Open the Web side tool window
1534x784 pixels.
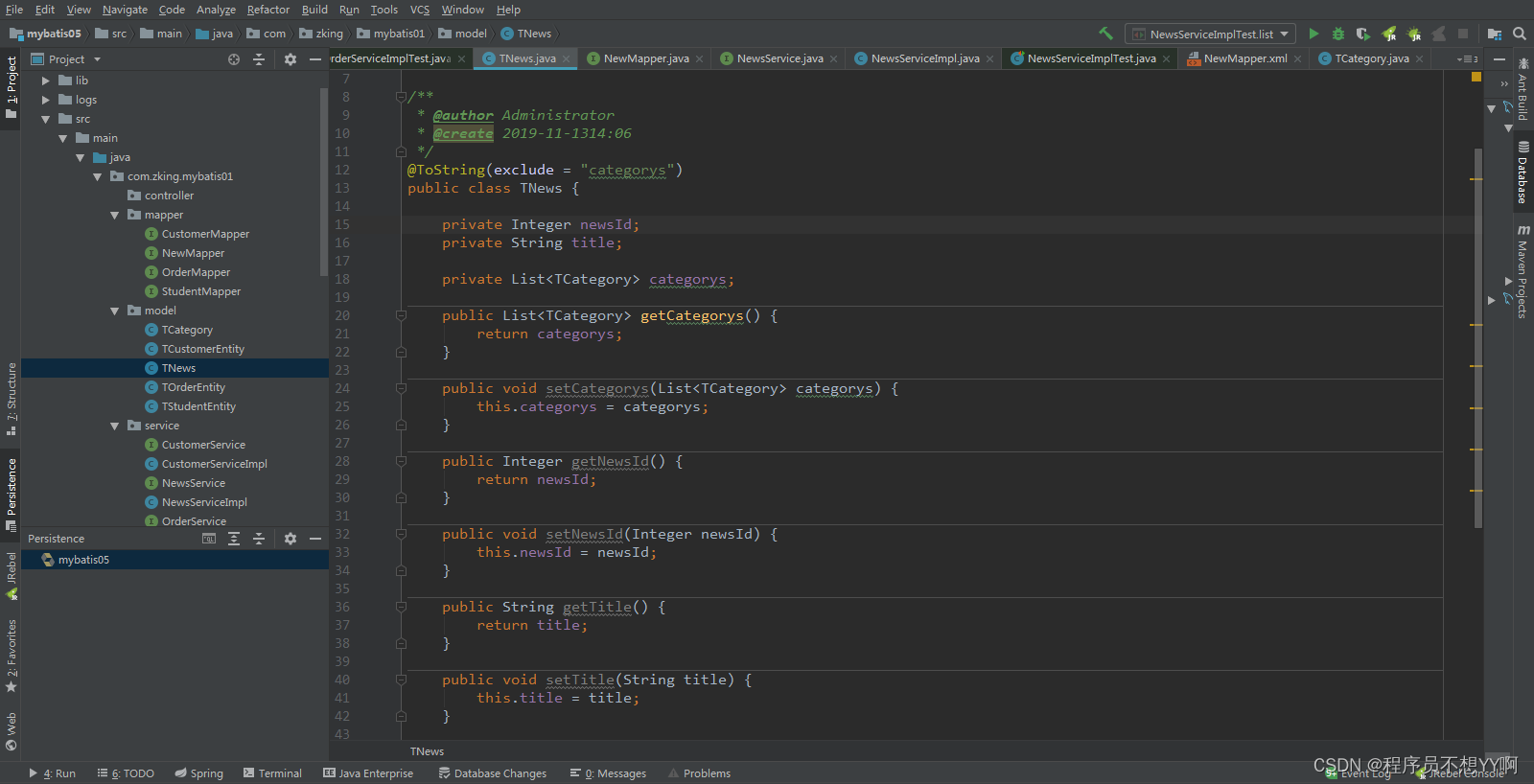[x=11, y=731]
